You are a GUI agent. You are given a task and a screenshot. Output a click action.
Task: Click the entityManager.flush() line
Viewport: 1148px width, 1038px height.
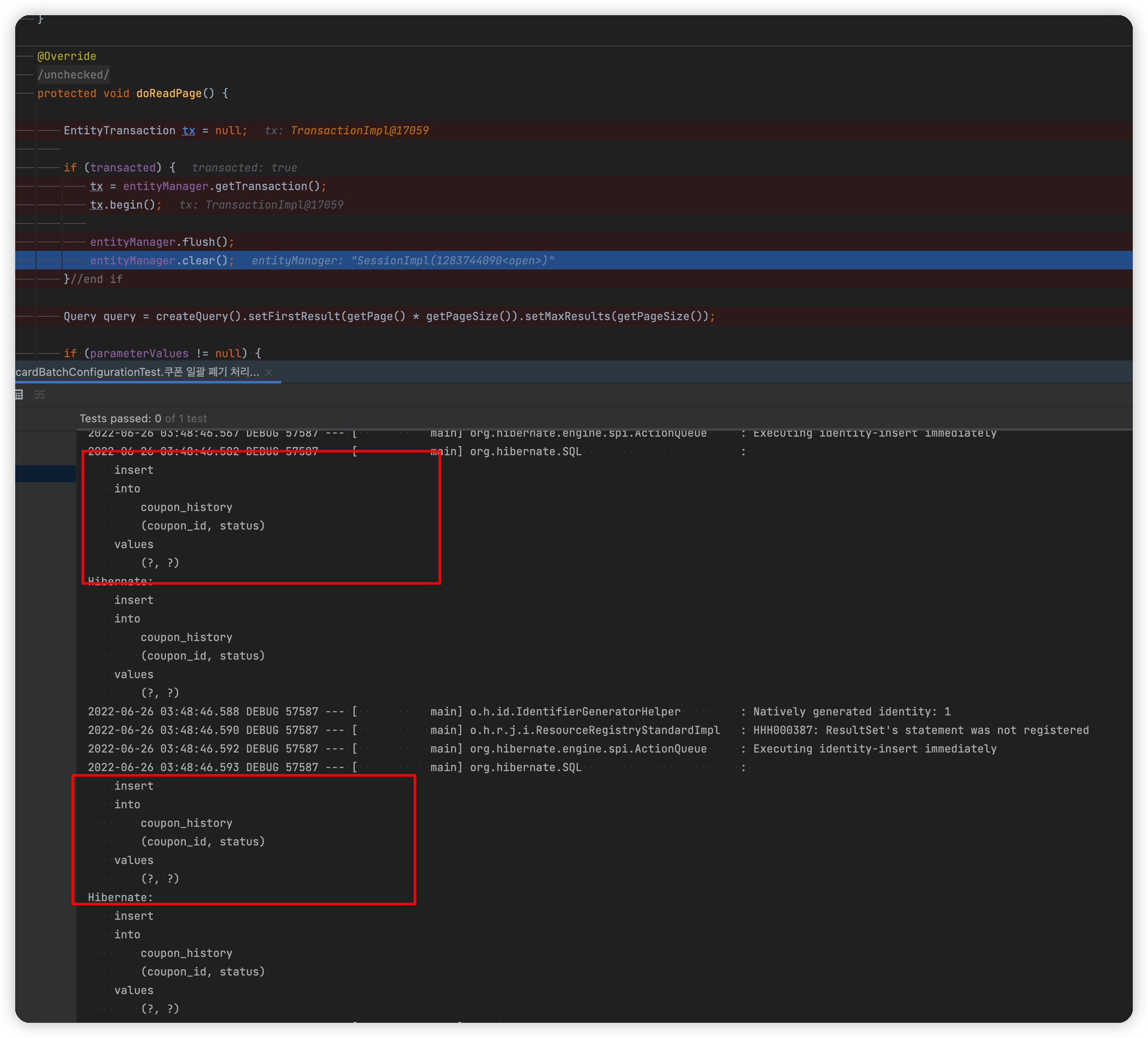click(162, 242)
